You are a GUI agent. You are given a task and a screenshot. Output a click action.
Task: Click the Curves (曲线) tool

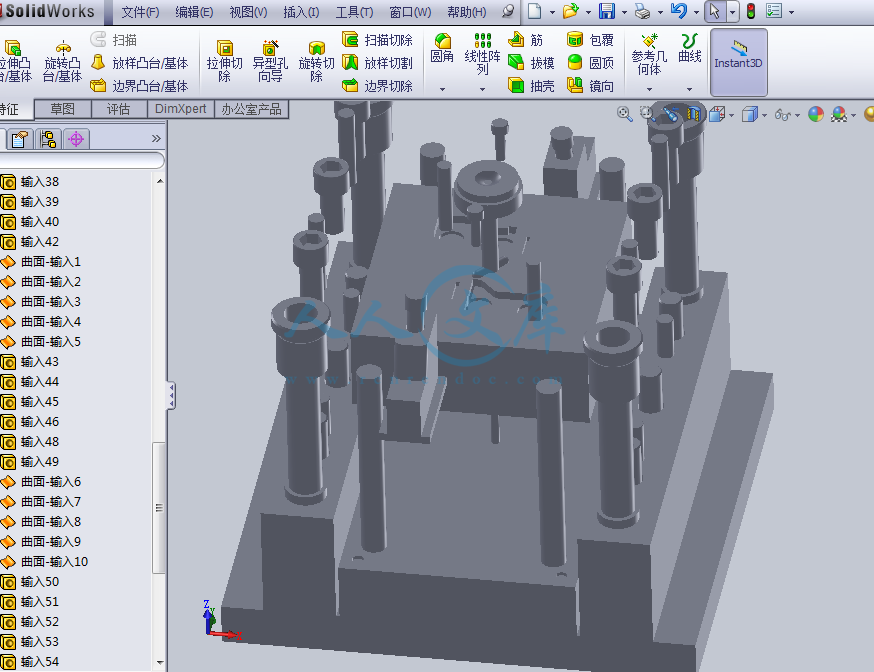point(690,48)
